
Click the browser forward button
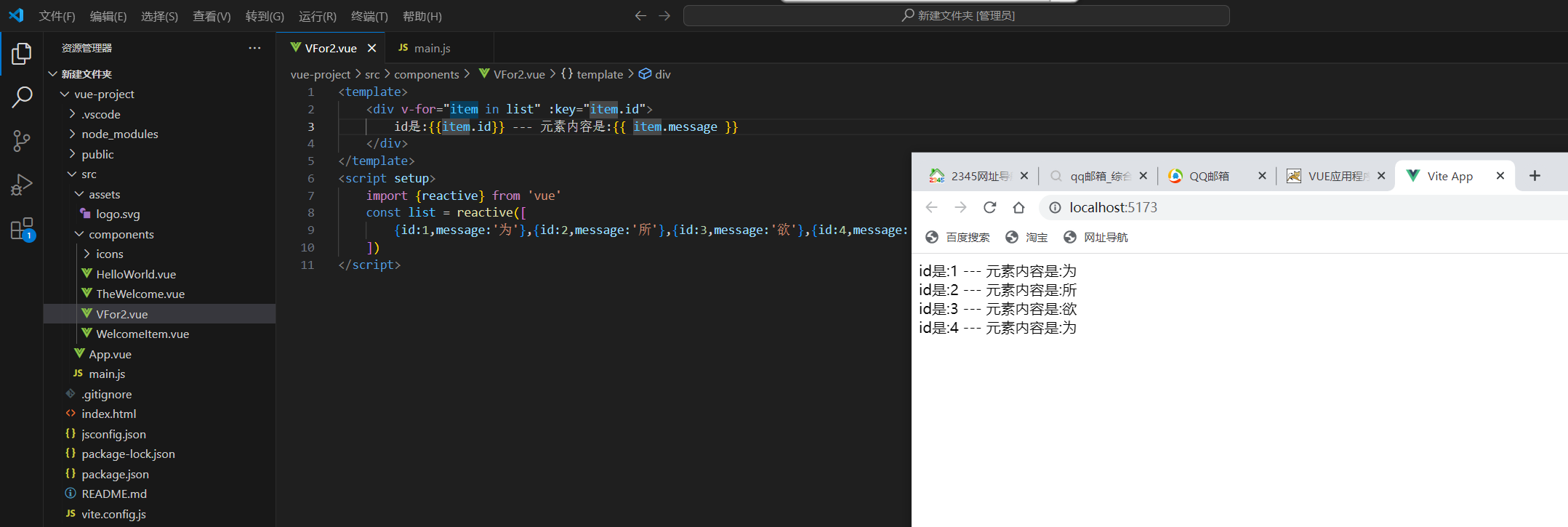click(x=960, y=207)
